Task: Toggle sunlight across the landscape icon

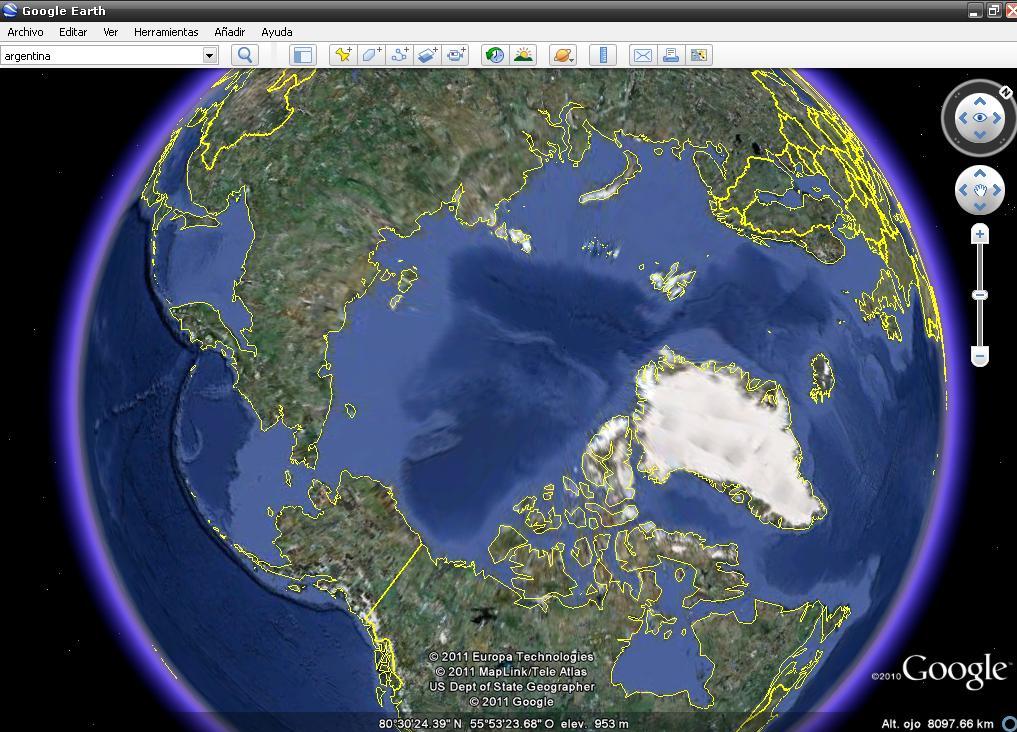Action: (523, 55)
